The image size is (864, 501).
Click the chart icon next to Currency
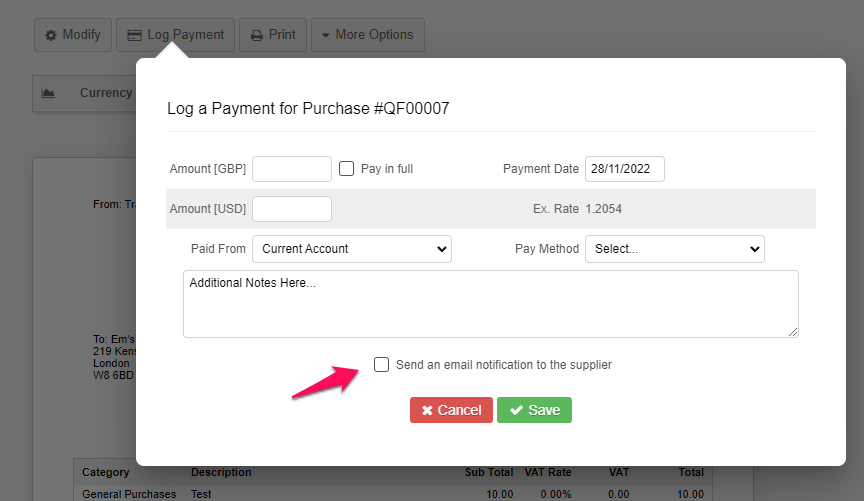pos(48,93)
